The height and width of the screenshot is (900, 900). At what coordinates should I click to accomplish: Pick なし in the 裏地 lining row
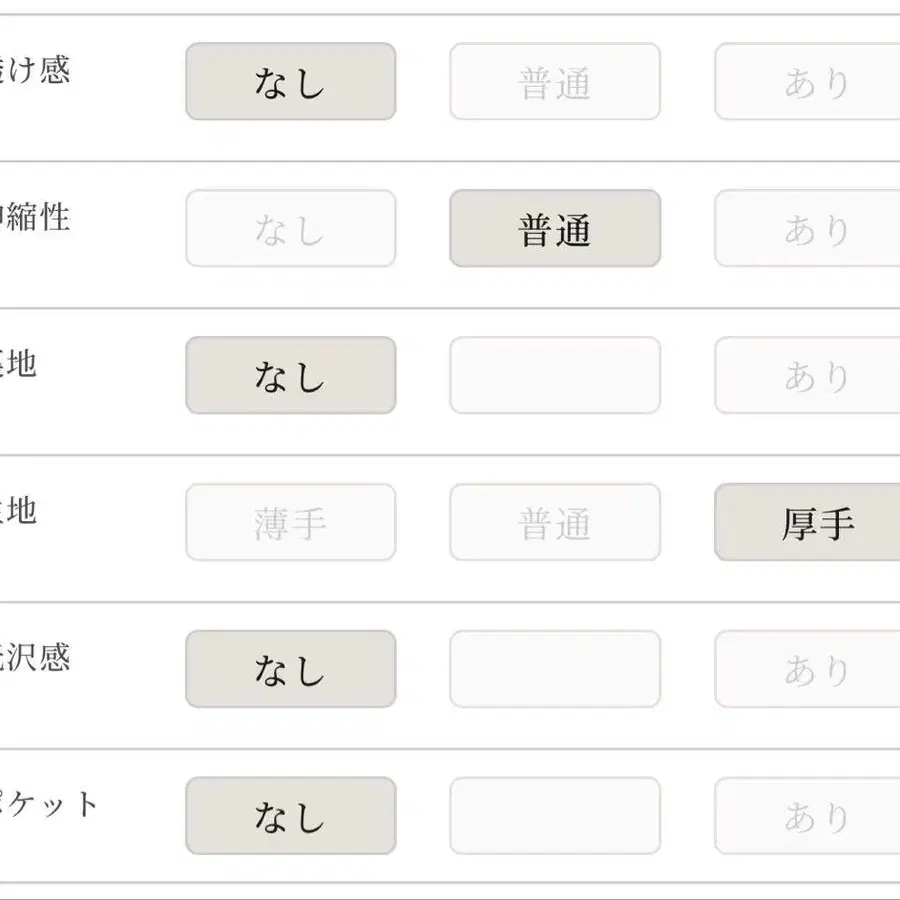pos(290,376)
